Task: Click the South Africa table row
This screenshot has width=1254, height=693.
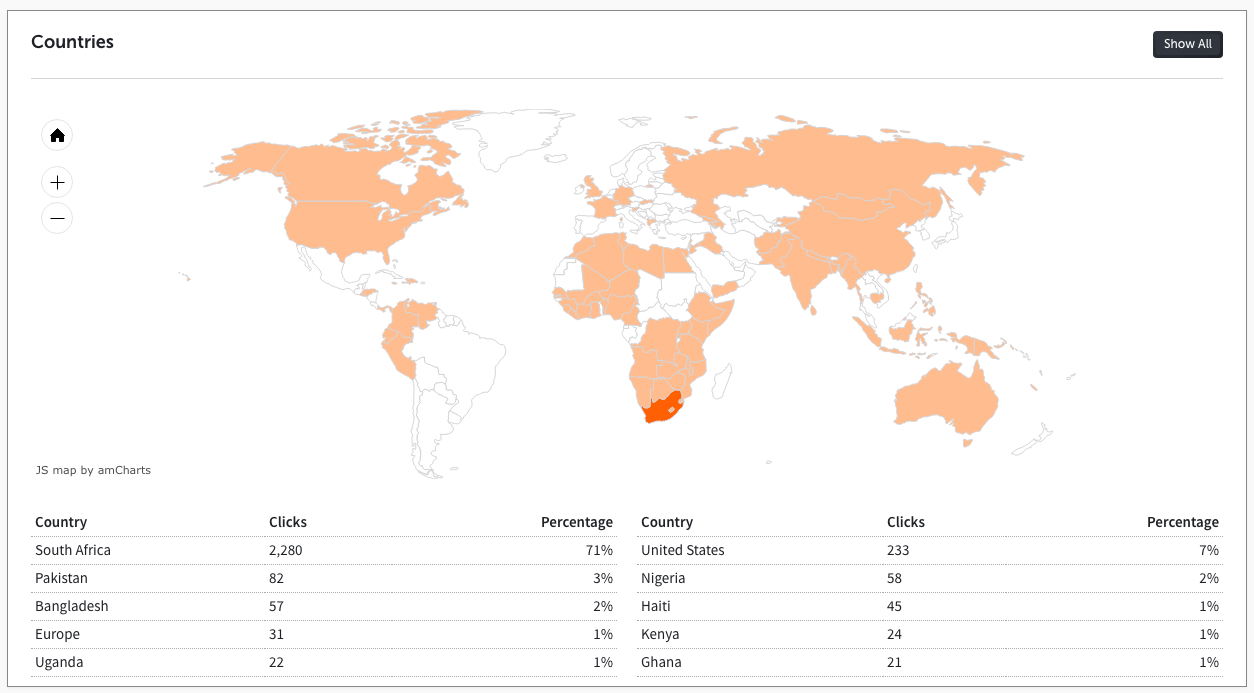Action: 73,550
